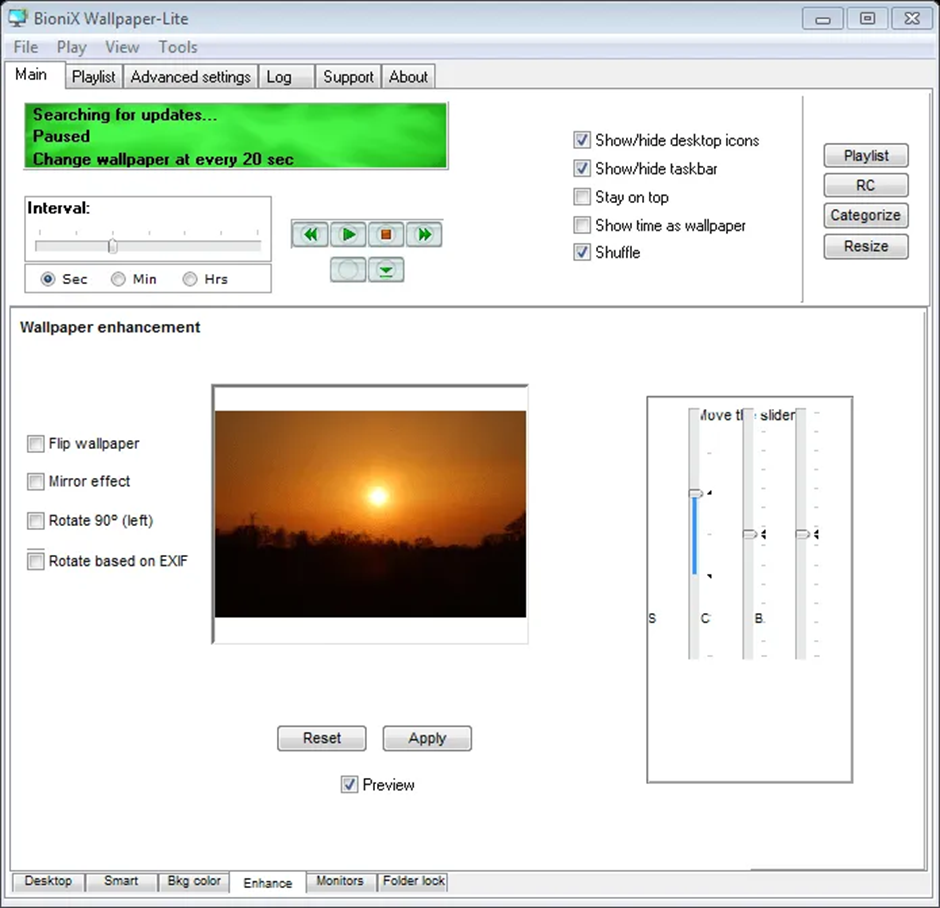Click the green status display panel
The height and width of the screenshot is (908, 940).
coord(236,136)
